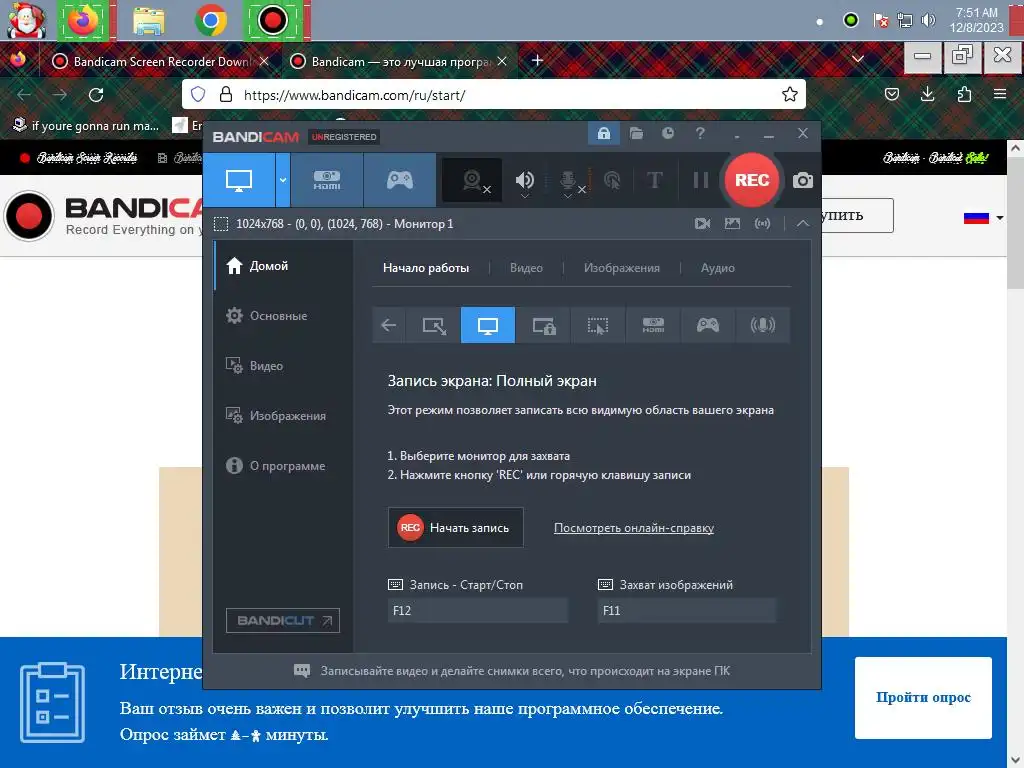Toggle text overlay T icon
The width and height of the screenshot is (1024, 768).
654,180
